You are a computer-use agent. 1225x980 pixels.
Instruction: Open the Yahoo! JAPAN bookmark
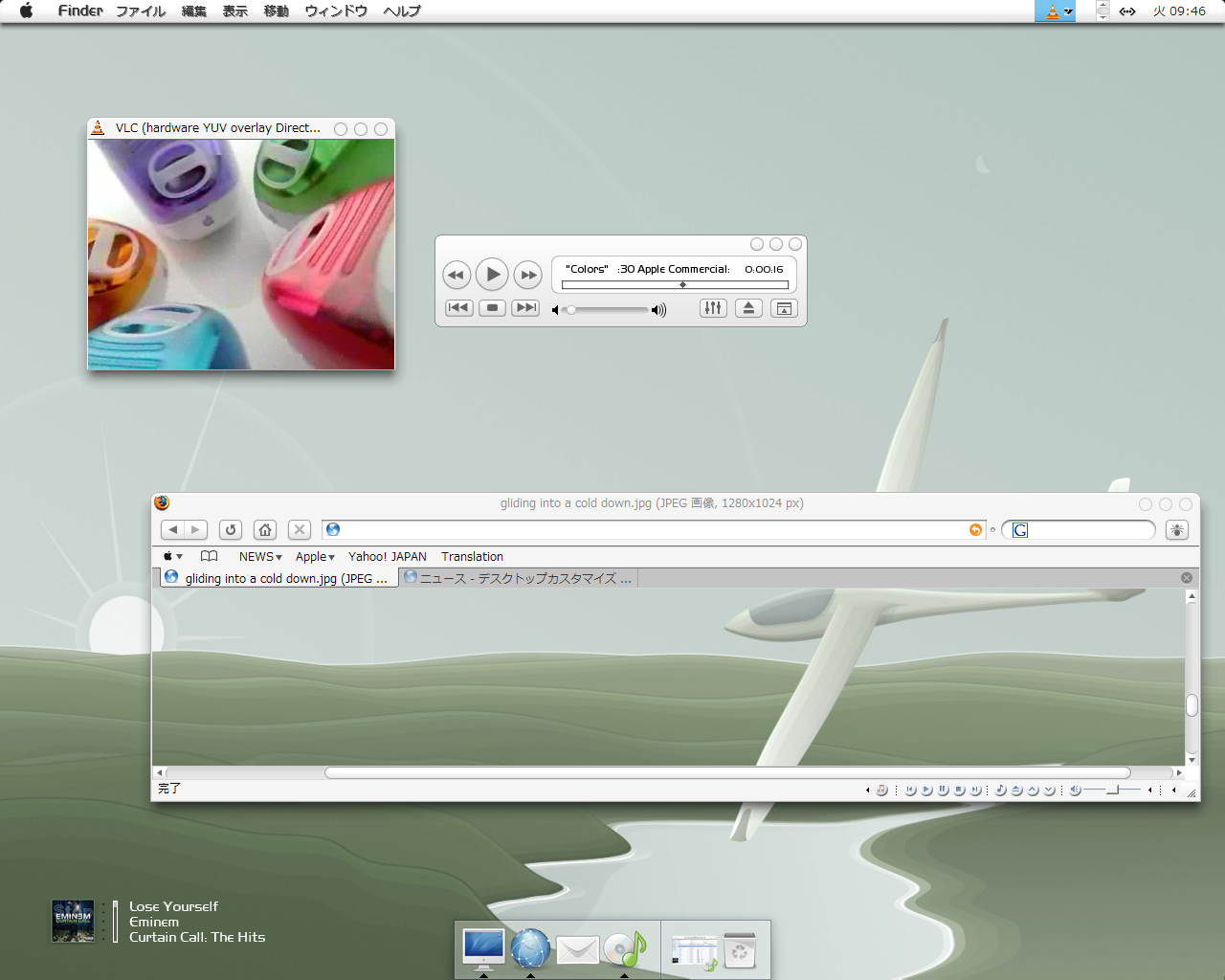tap(388, 556)
